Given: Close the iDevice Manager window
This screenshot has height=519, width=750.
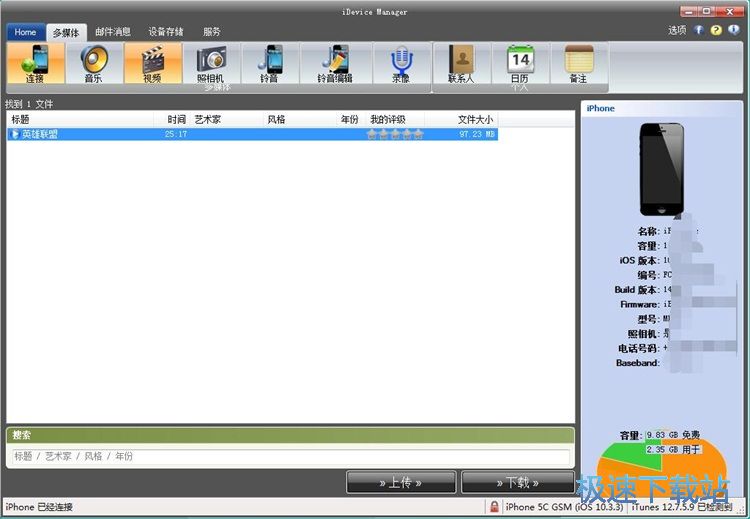Looking at the screenshot, I should [731, 11].
